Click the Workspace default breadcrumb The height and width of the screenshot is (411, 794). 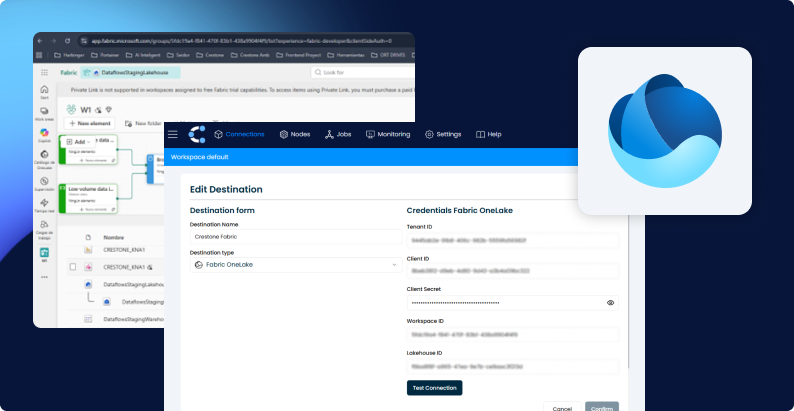click(x=200, y=157)
